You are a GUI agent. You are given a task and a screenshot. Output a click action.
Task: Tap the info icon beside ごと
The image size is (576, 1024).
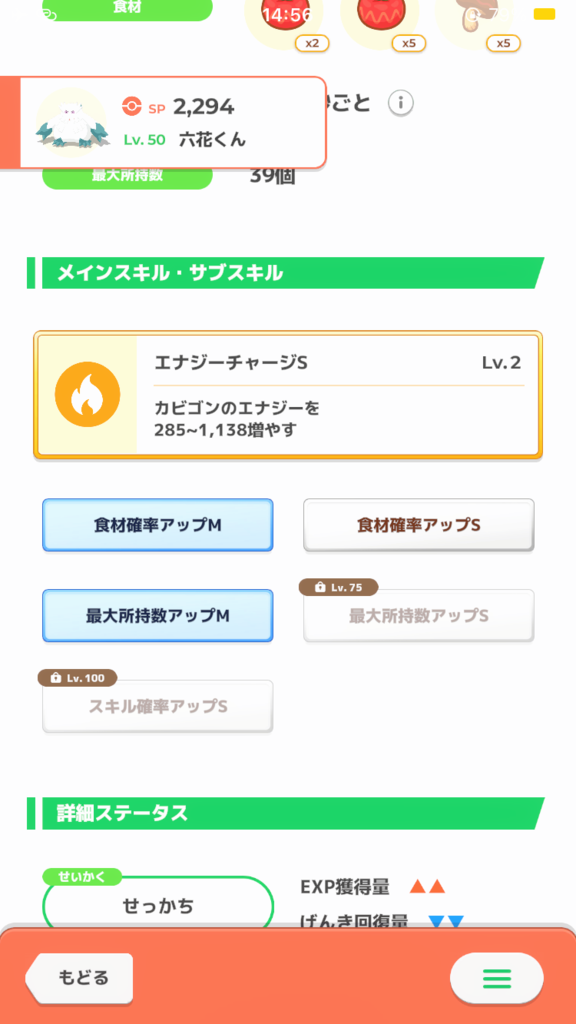(x=401, y=103)
